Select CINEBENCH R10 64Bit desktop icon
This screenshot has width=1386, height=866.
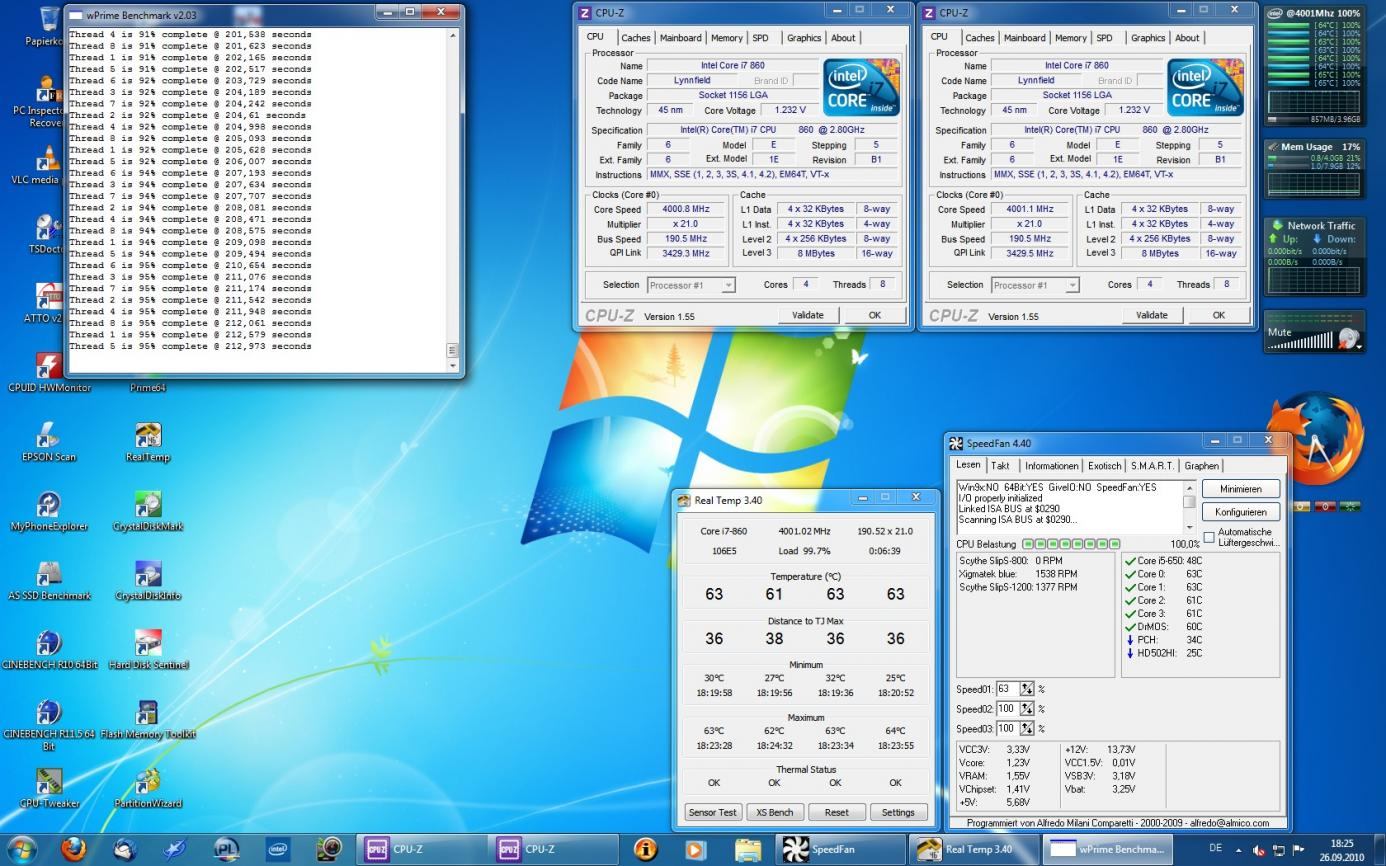click(48, 648)
